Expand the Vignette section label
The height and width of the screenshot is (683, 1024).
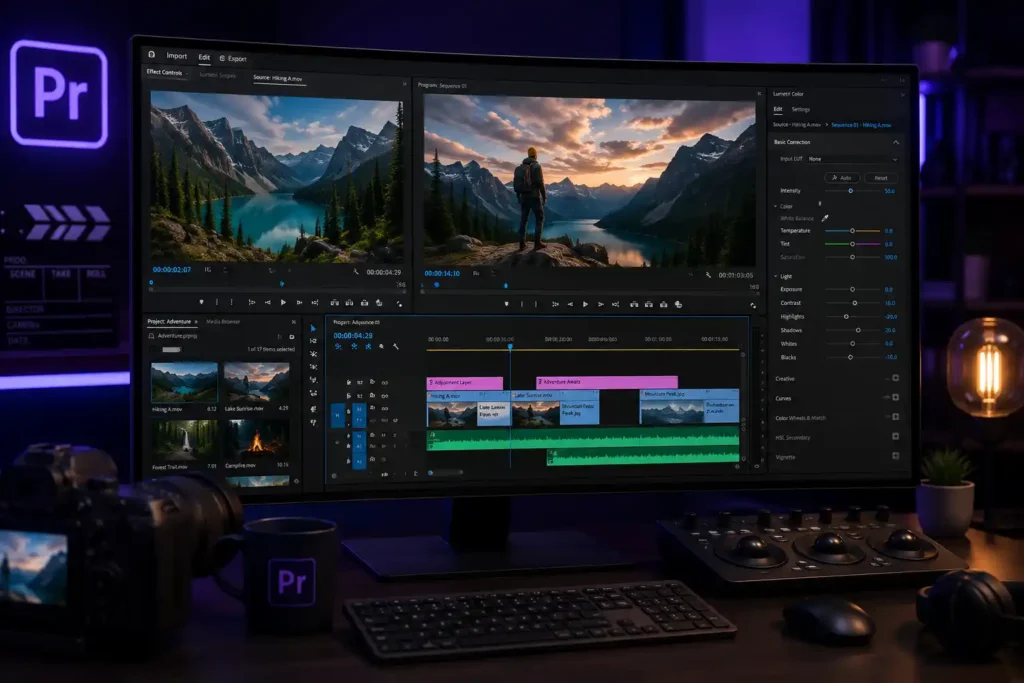point(785,457)
